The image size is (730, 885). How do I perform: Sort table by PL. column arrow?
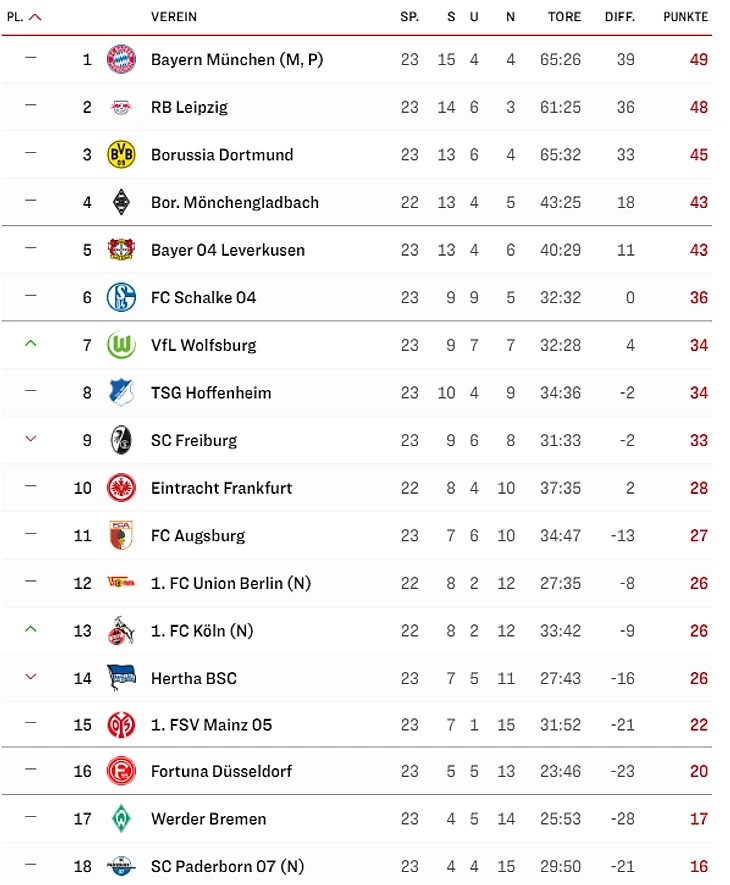point(36,17)
